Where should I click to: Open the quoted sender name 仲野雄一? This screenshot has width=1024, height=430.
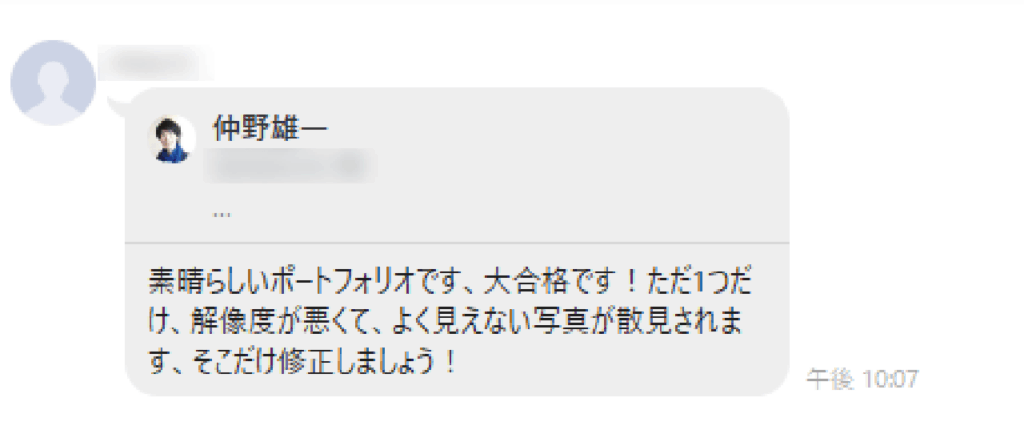tap(270, 129)
